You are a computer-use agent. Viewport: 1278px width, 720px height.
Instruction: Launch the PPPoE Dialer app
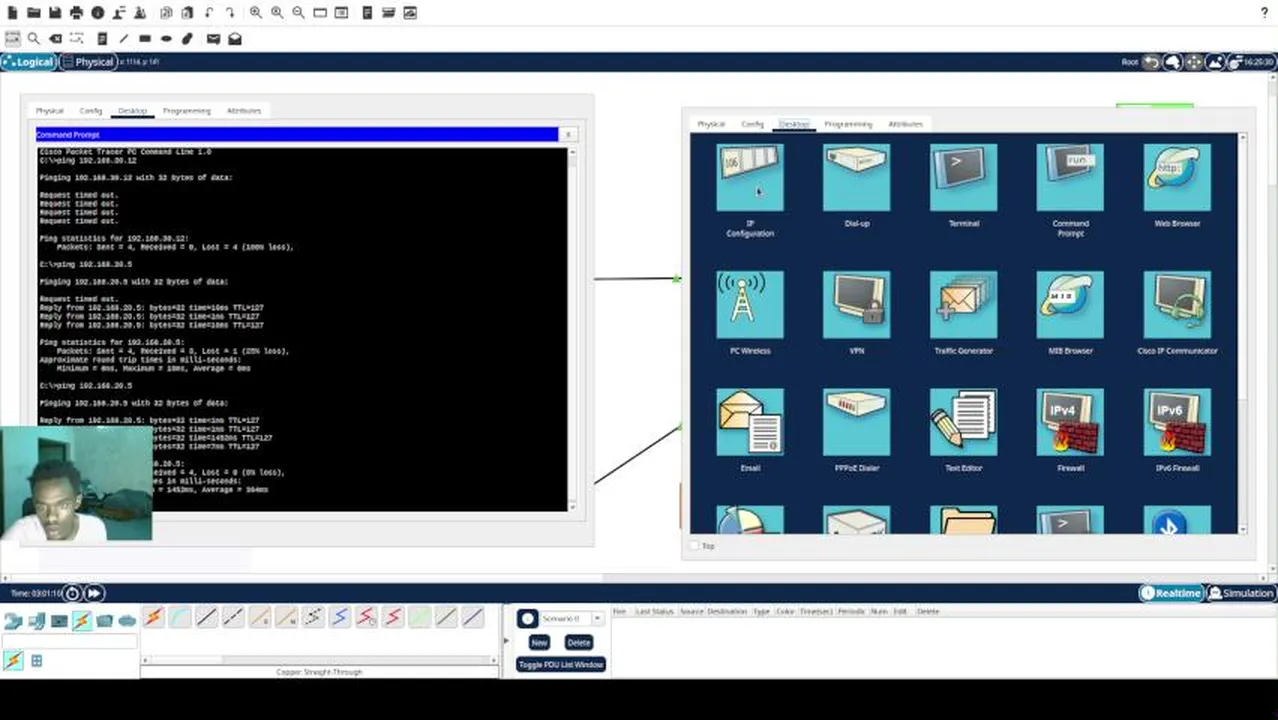click(x=857, y=422)
